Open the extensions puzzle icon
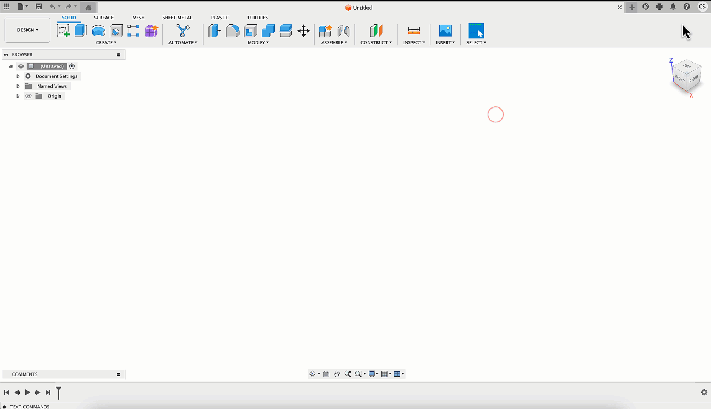The width and height of the screenshot is (711, 409). (659, 7)
